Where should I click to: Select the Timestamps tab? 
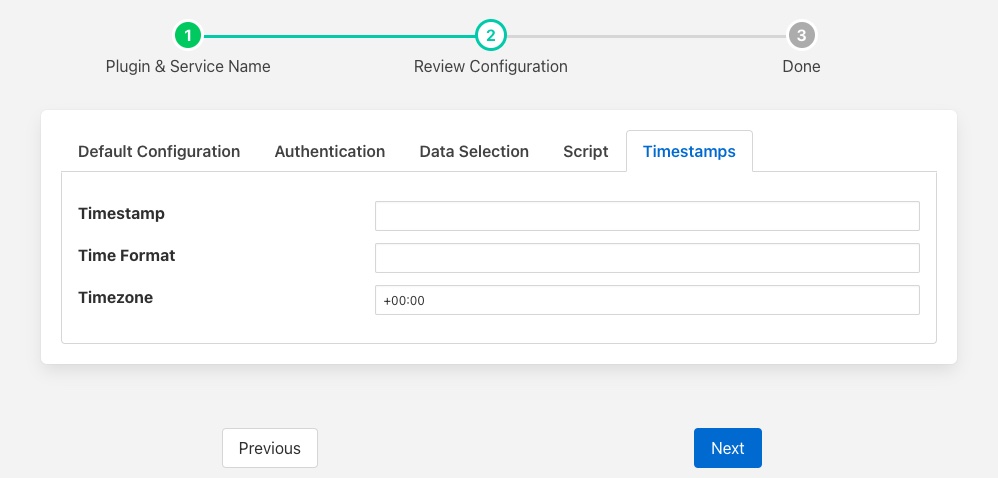689,152
